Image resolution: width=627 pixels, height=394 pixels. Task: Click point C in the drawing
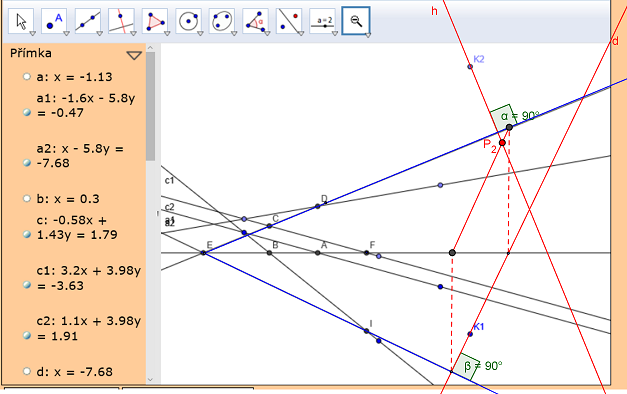coord(270,226)
